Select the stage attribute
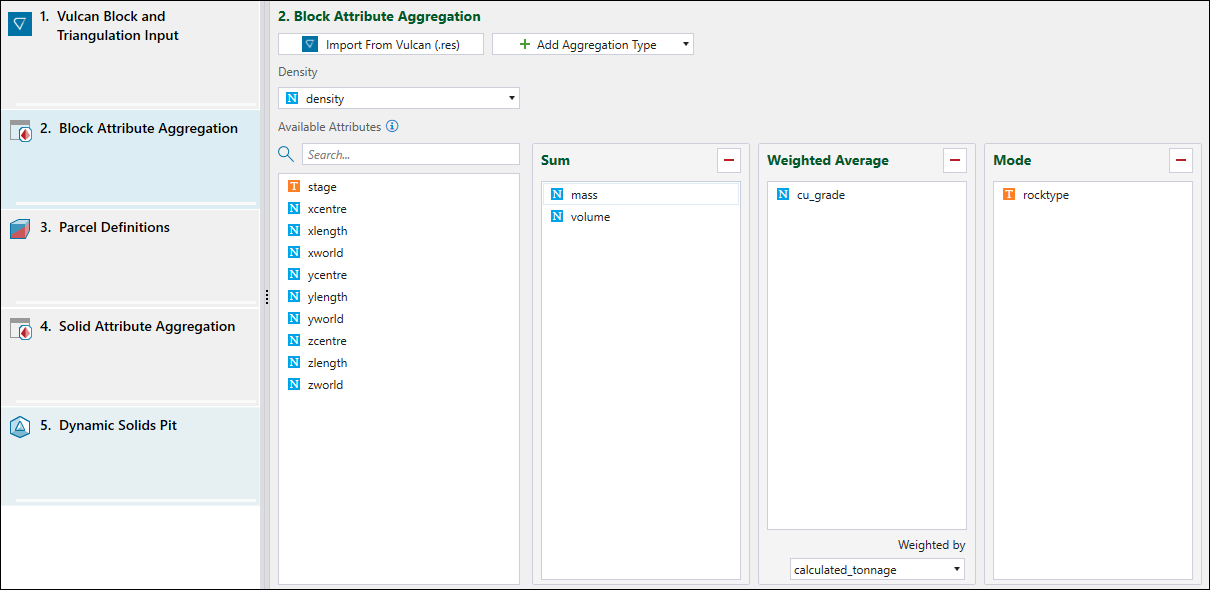1210x590 pixels. [x=322, y=187]
